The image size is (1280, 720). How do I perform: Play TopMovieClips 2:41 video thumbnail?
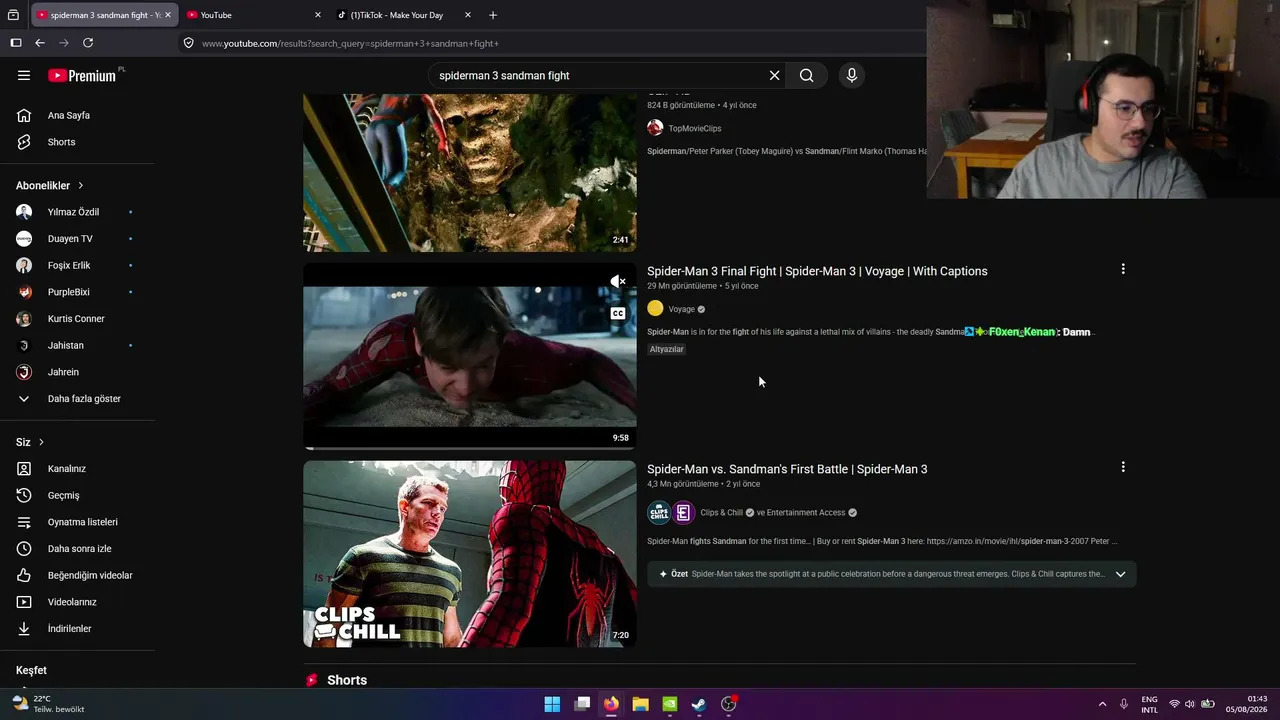[470, 173]
